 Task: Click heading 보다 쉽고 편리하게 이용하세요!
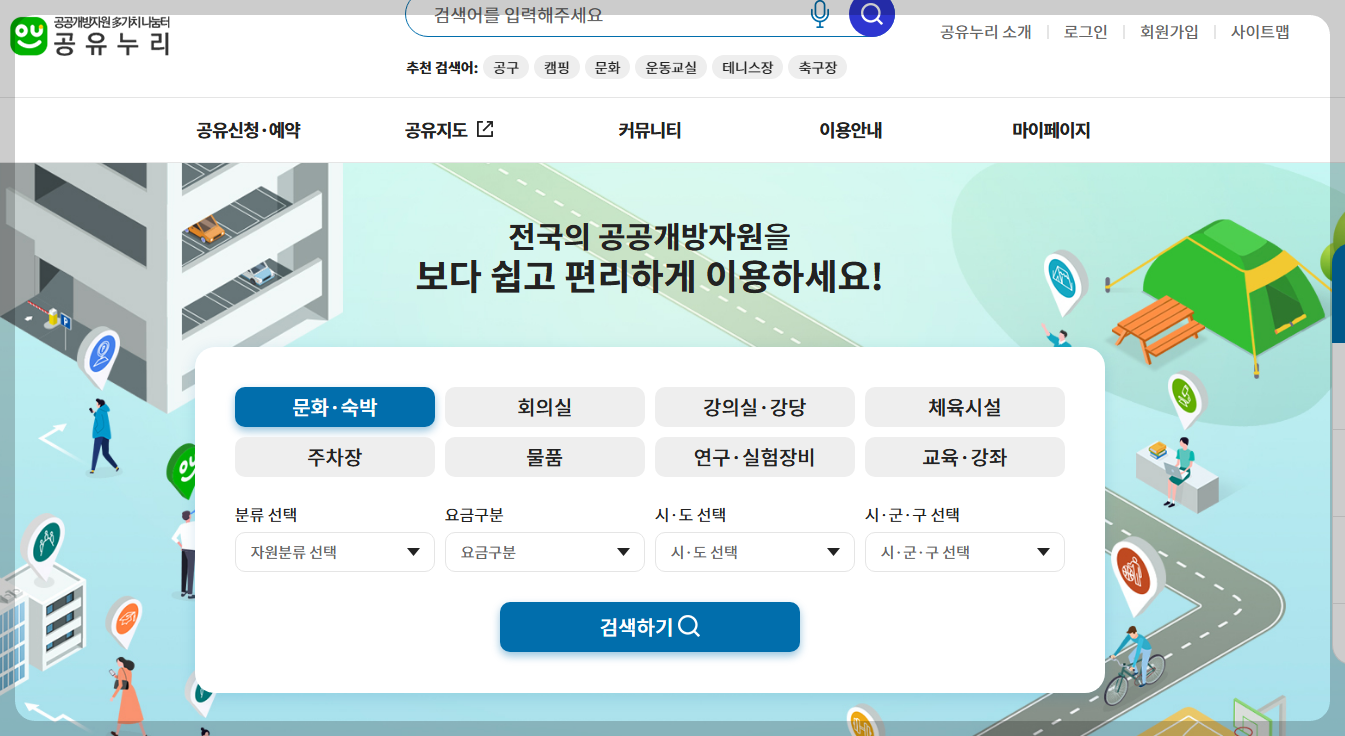coord(650,277)
